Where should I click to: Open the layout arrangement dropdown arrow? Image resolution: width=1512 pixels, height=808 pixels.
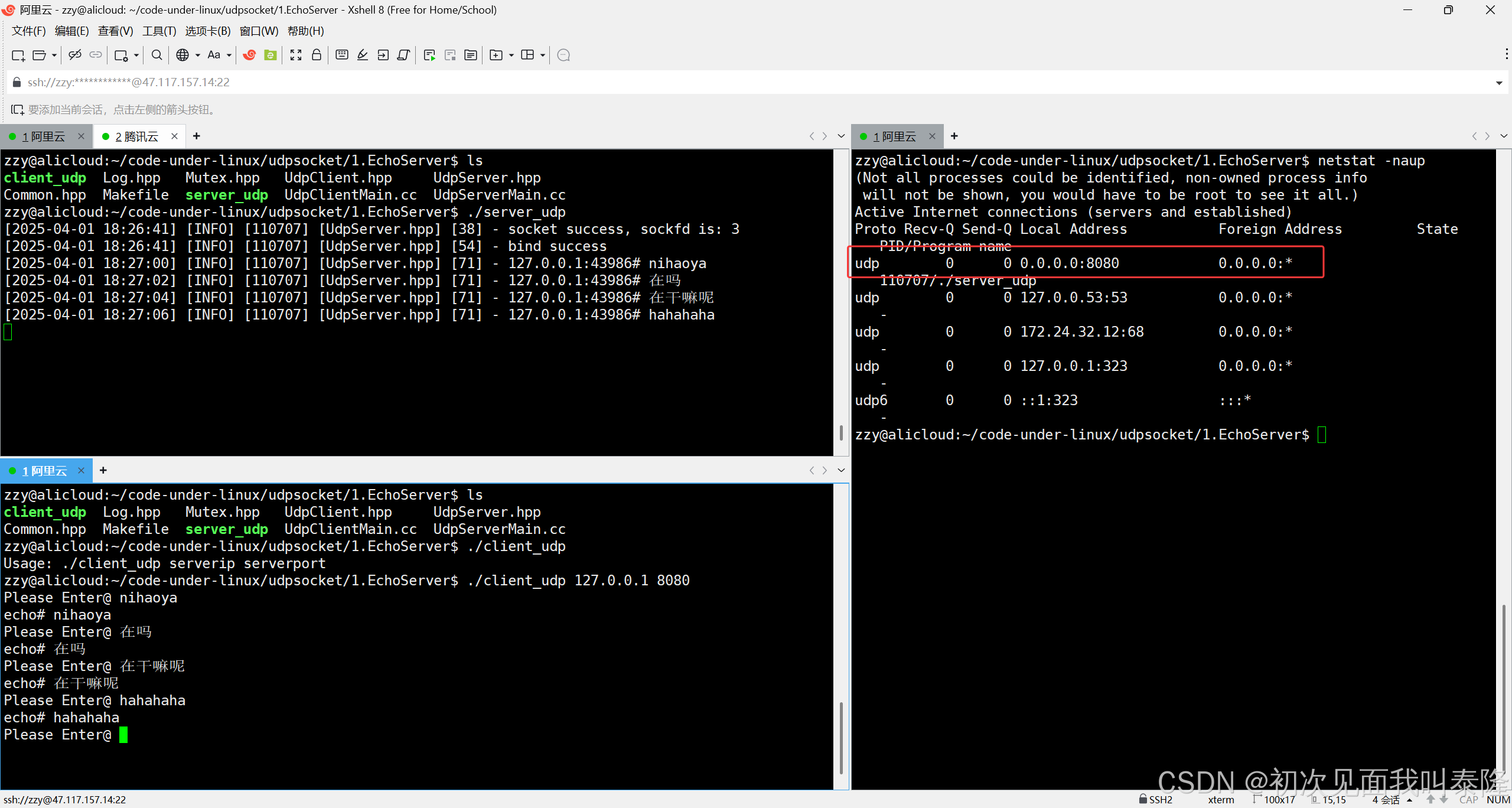543,55
